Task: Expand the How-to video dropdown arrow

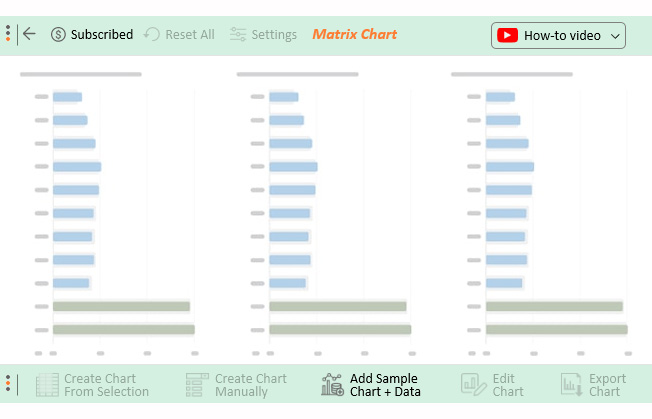Action: pyautogui.click(x=615, y=36)
